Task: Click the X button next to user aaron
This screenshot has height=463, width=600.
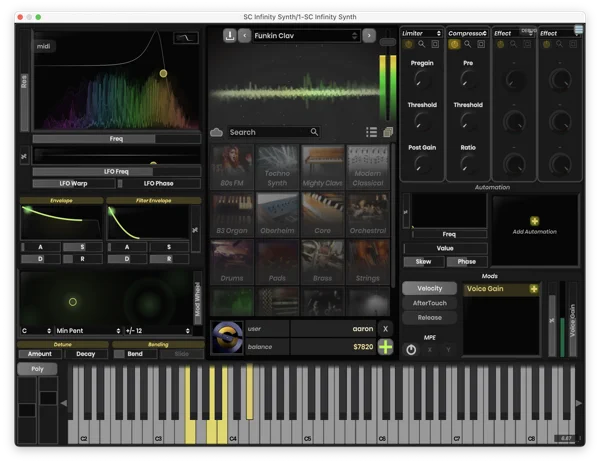Action: point(385,329)
